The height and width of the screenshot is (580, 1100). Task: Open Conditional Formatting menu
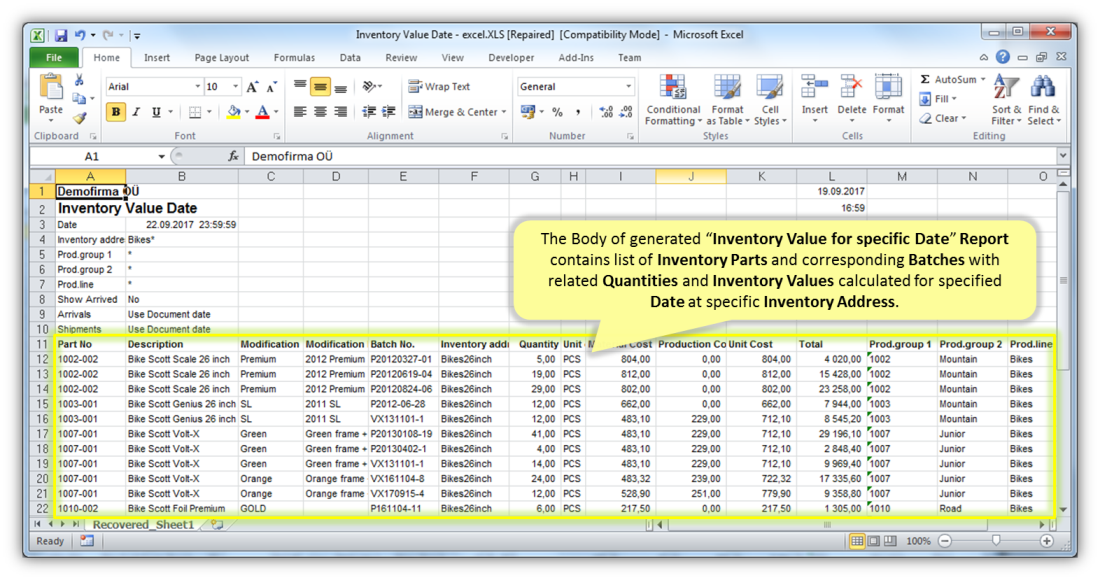(673, 101)
